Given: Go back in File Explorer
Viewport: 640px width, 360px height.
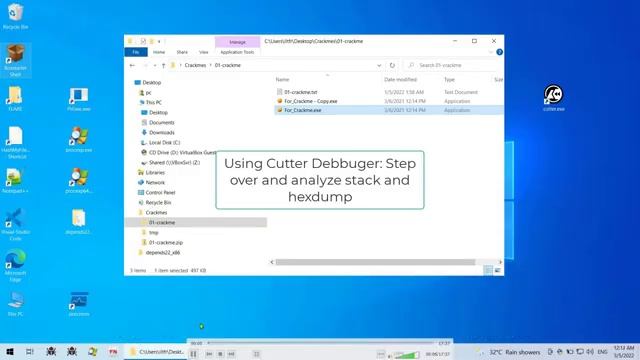Looking at the screenshot, I should click(x=132, y=65).
